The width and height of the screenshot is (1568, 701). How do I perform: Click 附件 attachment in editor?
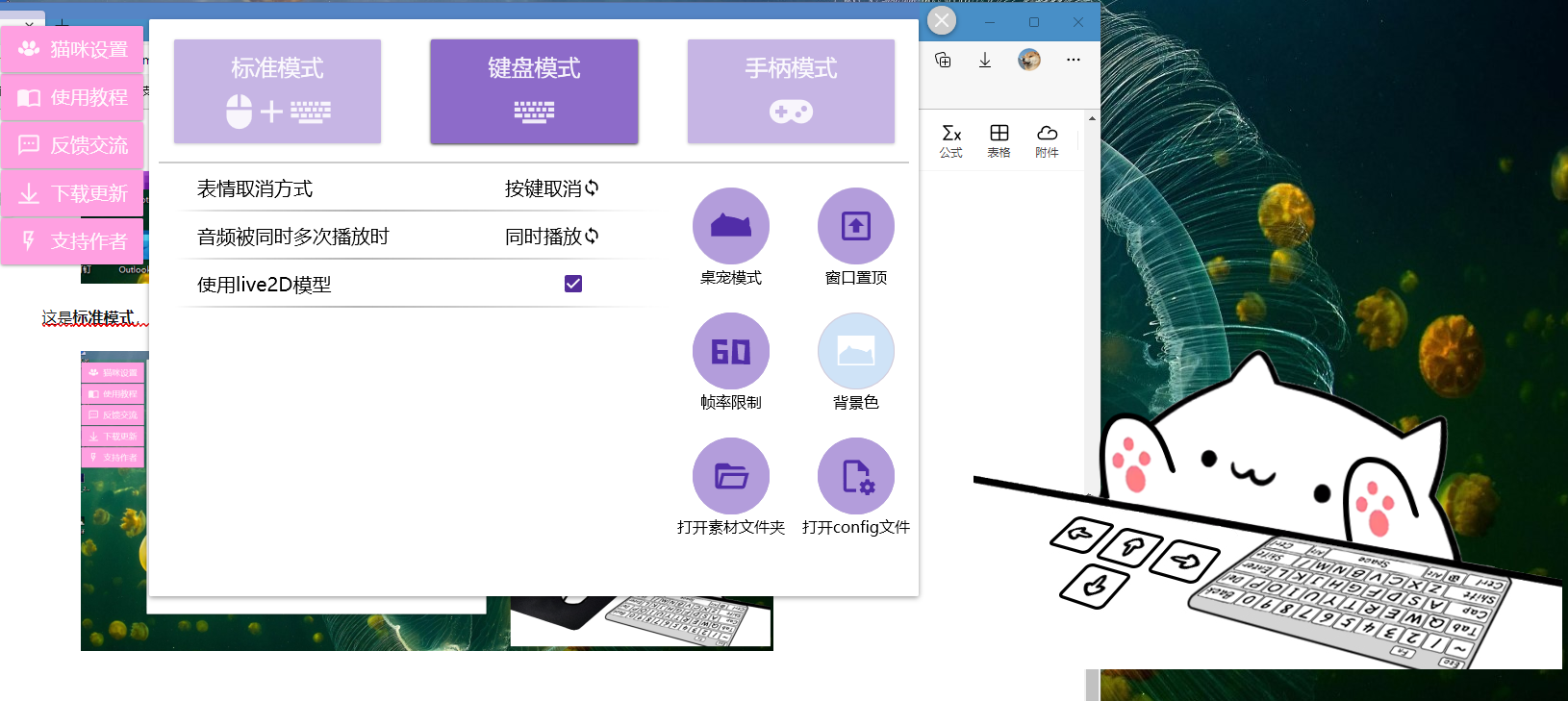point(1048,140)
